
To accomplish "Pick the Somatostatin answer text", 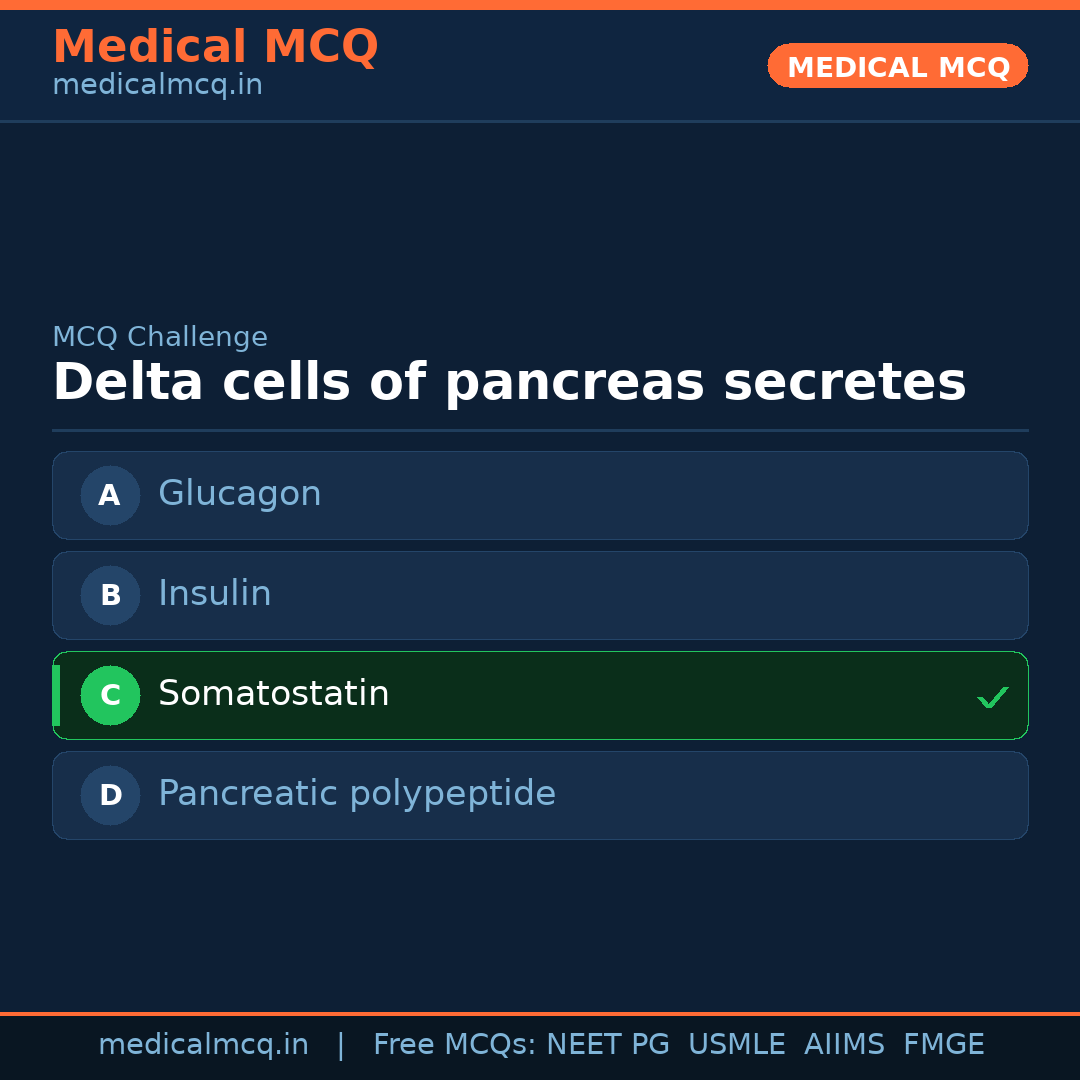I will 274,694.
